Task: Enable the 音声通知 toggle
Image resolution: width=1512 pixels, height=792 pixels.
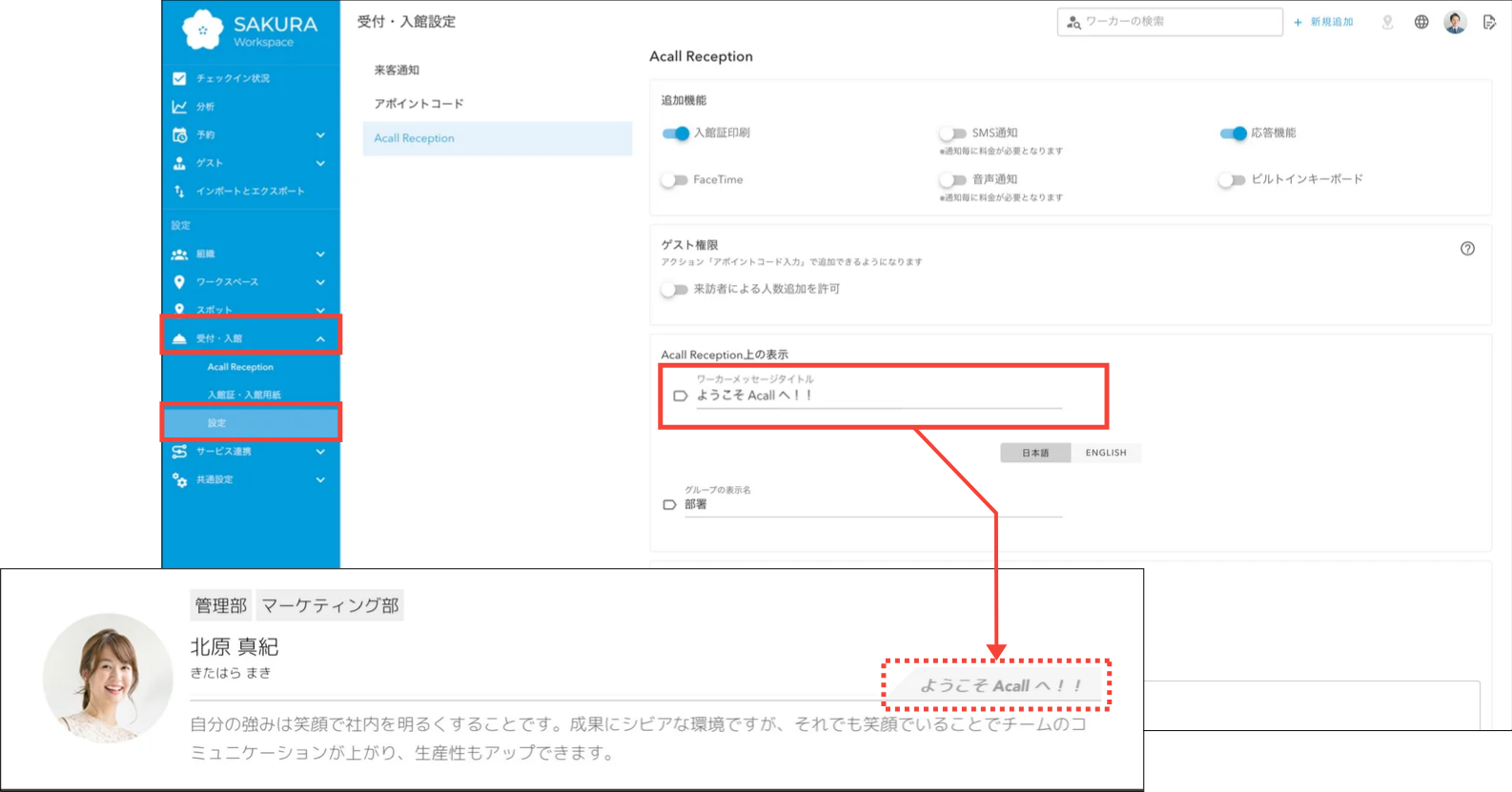Action: click(952, 180)
